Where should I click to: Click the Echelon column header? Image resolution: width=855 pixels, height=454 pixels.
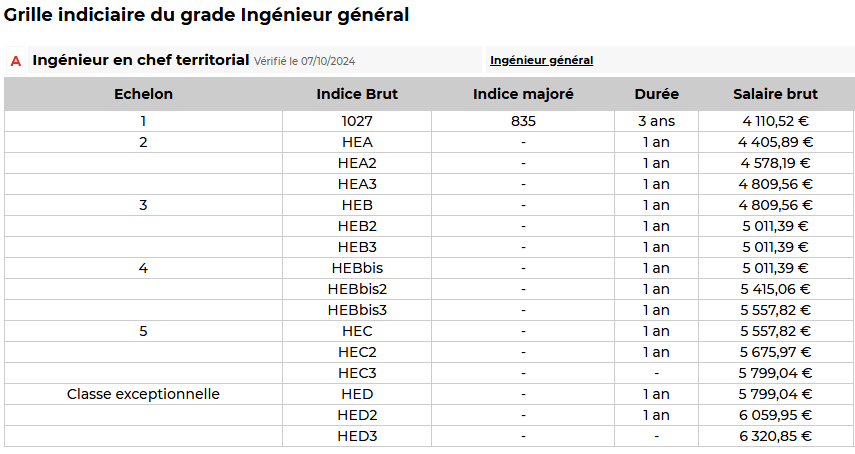(x=143, y=94)
